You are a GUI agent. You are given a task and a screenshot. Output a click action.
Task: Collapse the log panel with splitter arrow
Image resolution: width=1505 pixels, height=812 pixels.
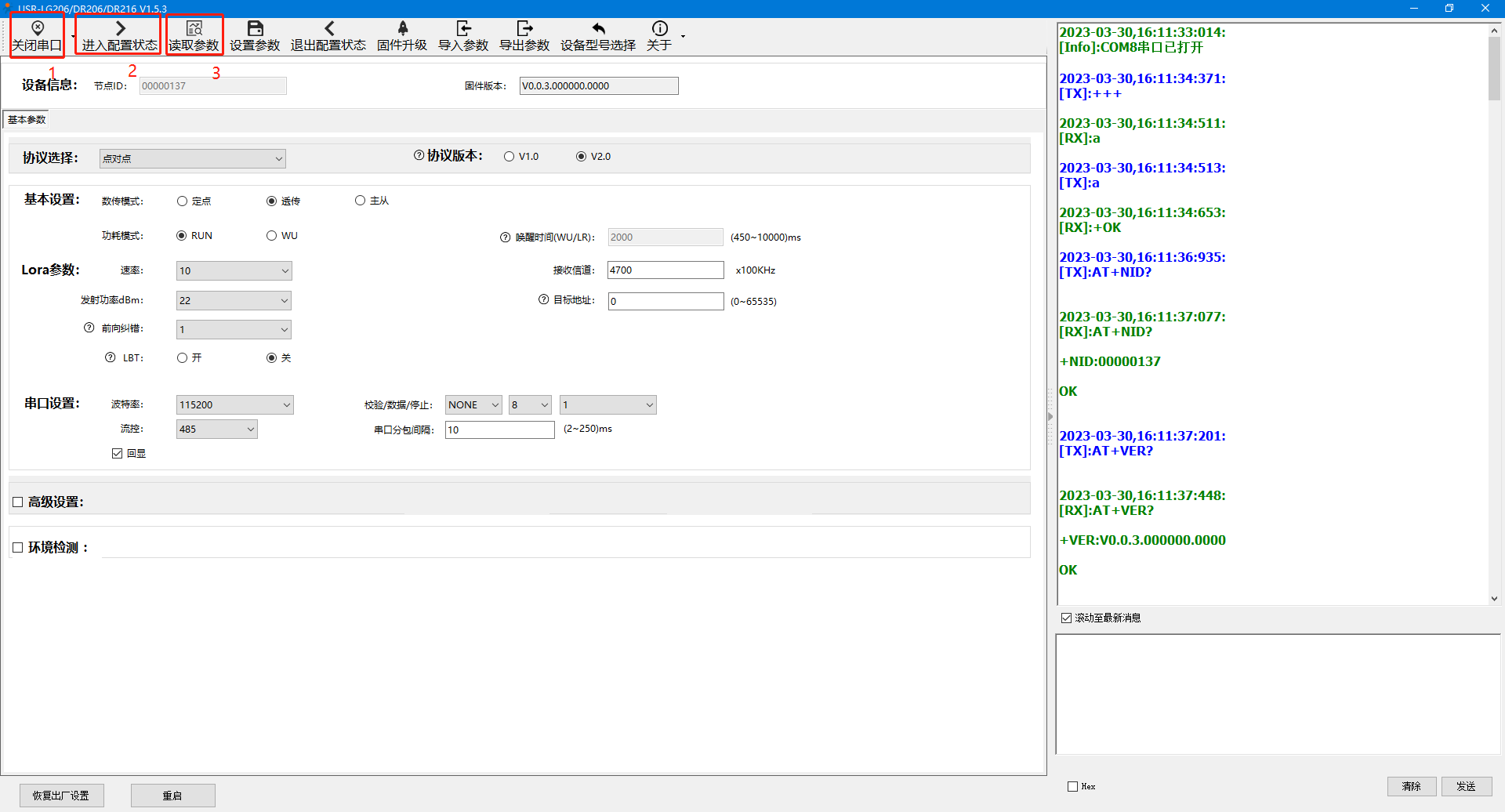pyautogui.click(x=1050, y=416)
